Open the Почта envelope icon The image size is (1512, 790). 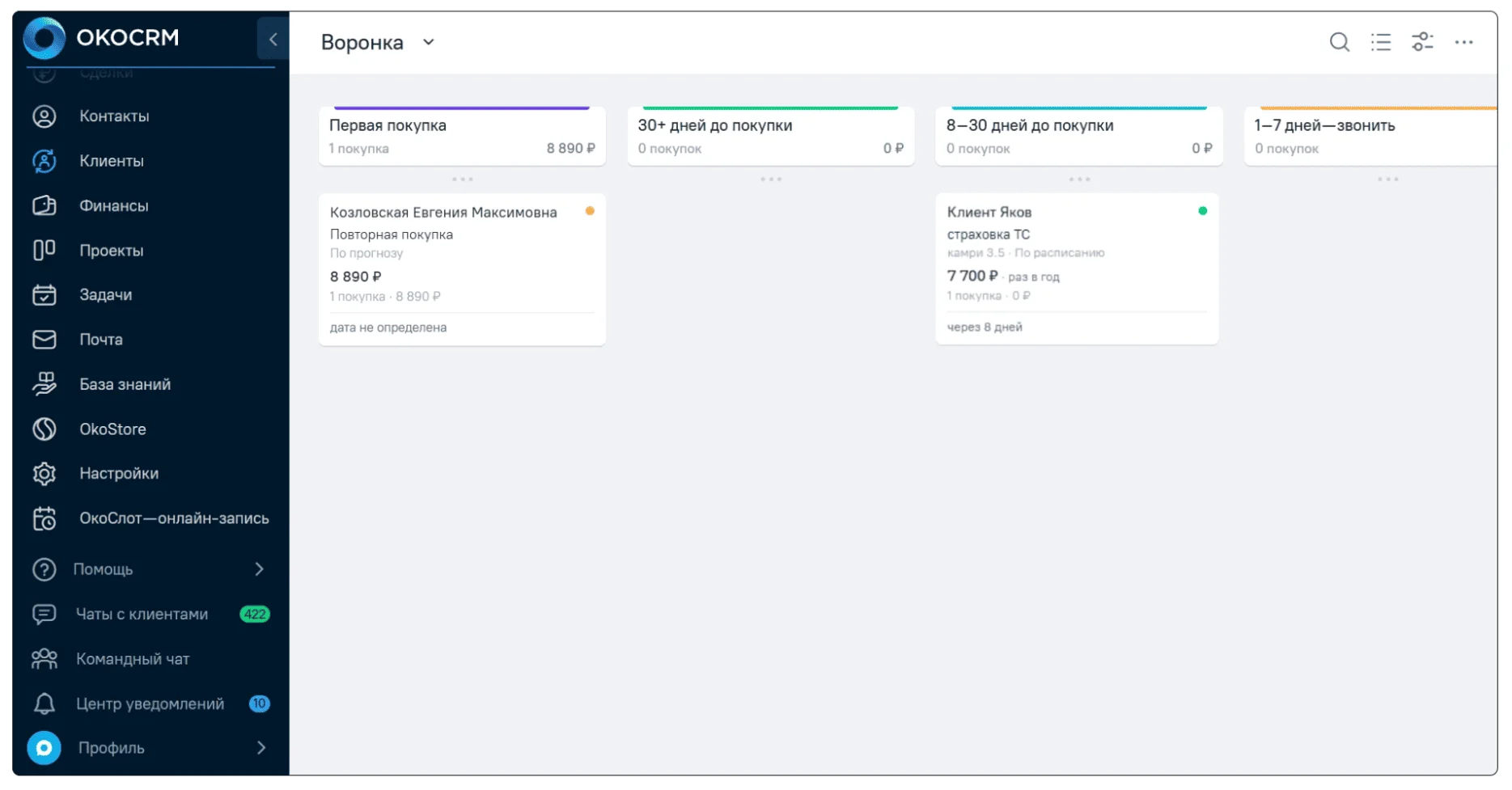[x=44, y=340]
